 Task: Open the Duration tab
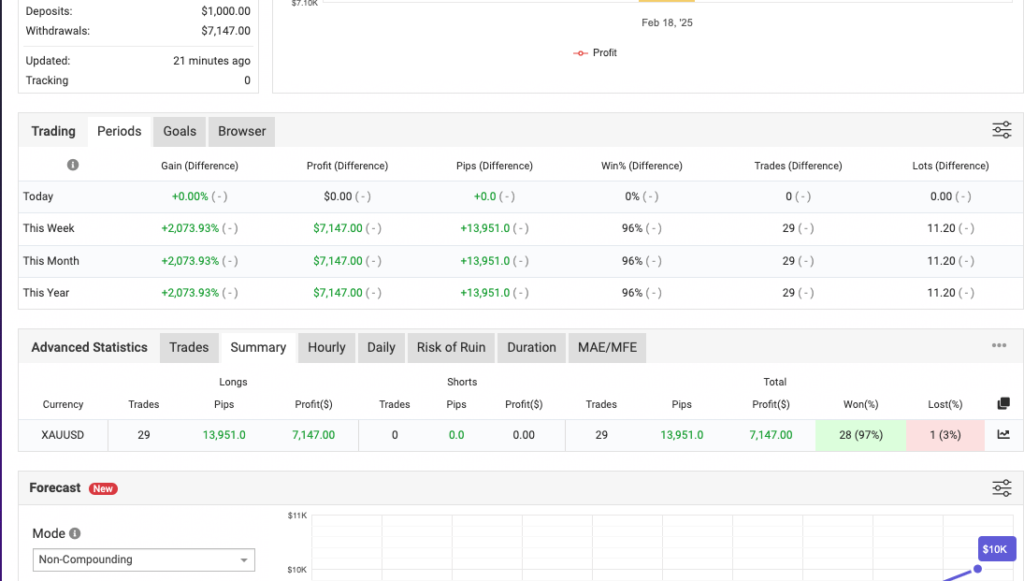532,347
